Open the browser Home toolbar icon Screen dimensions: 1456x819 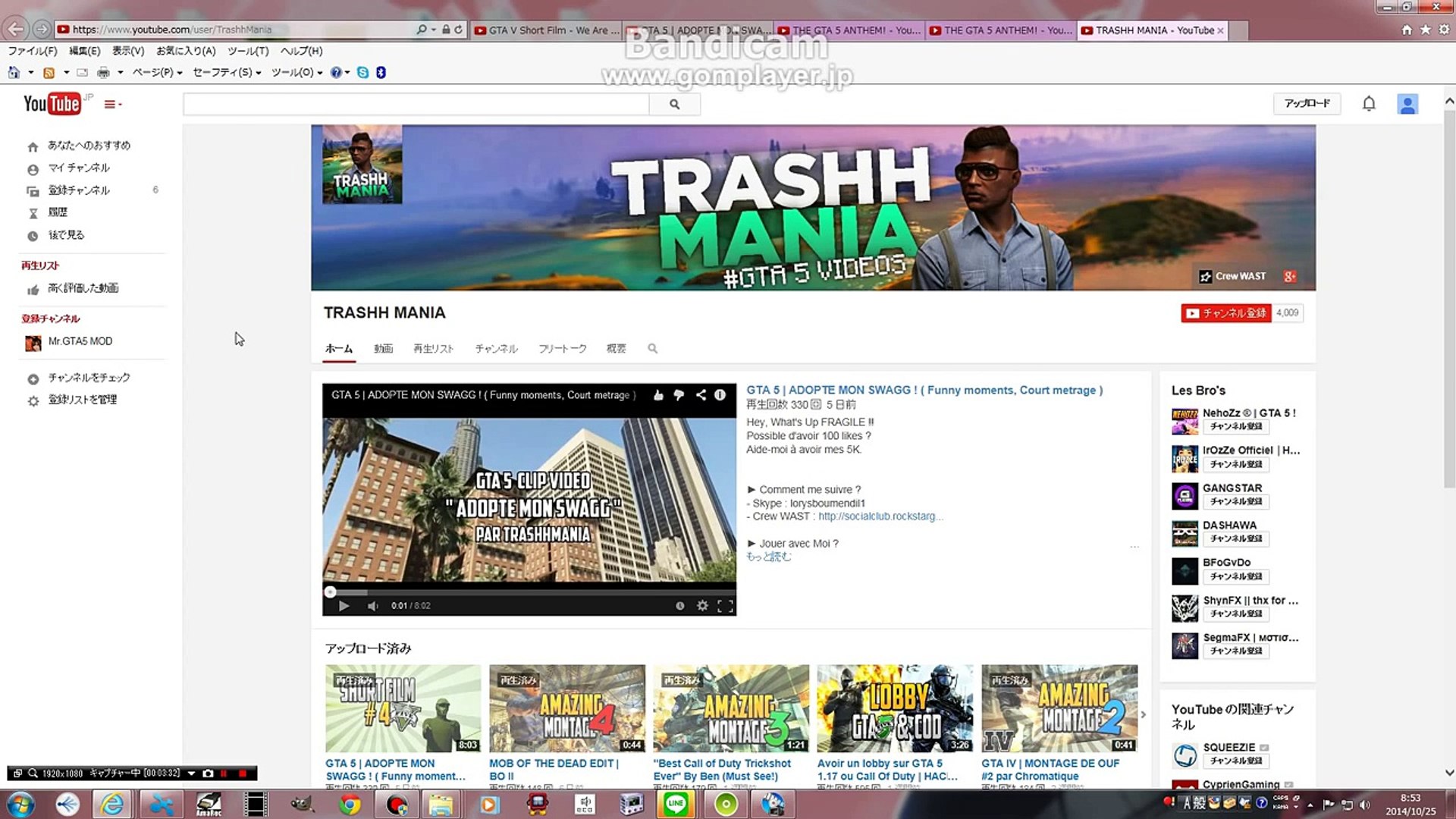14,73
